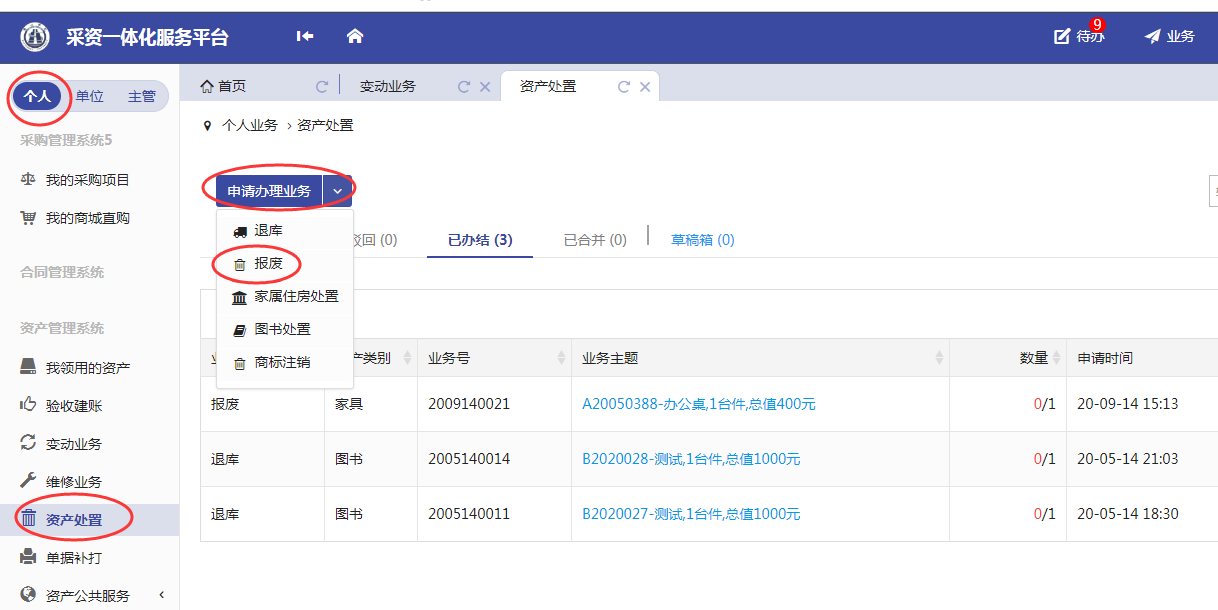Close the 变动业务 tab

485,87
